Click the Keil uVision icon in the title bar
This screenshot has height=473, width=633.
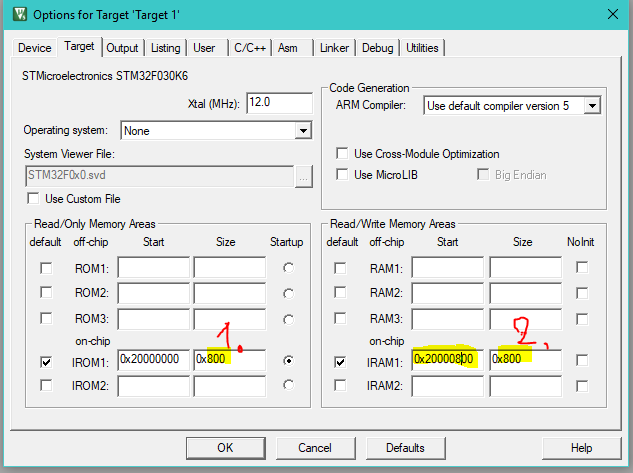(19, 14)
